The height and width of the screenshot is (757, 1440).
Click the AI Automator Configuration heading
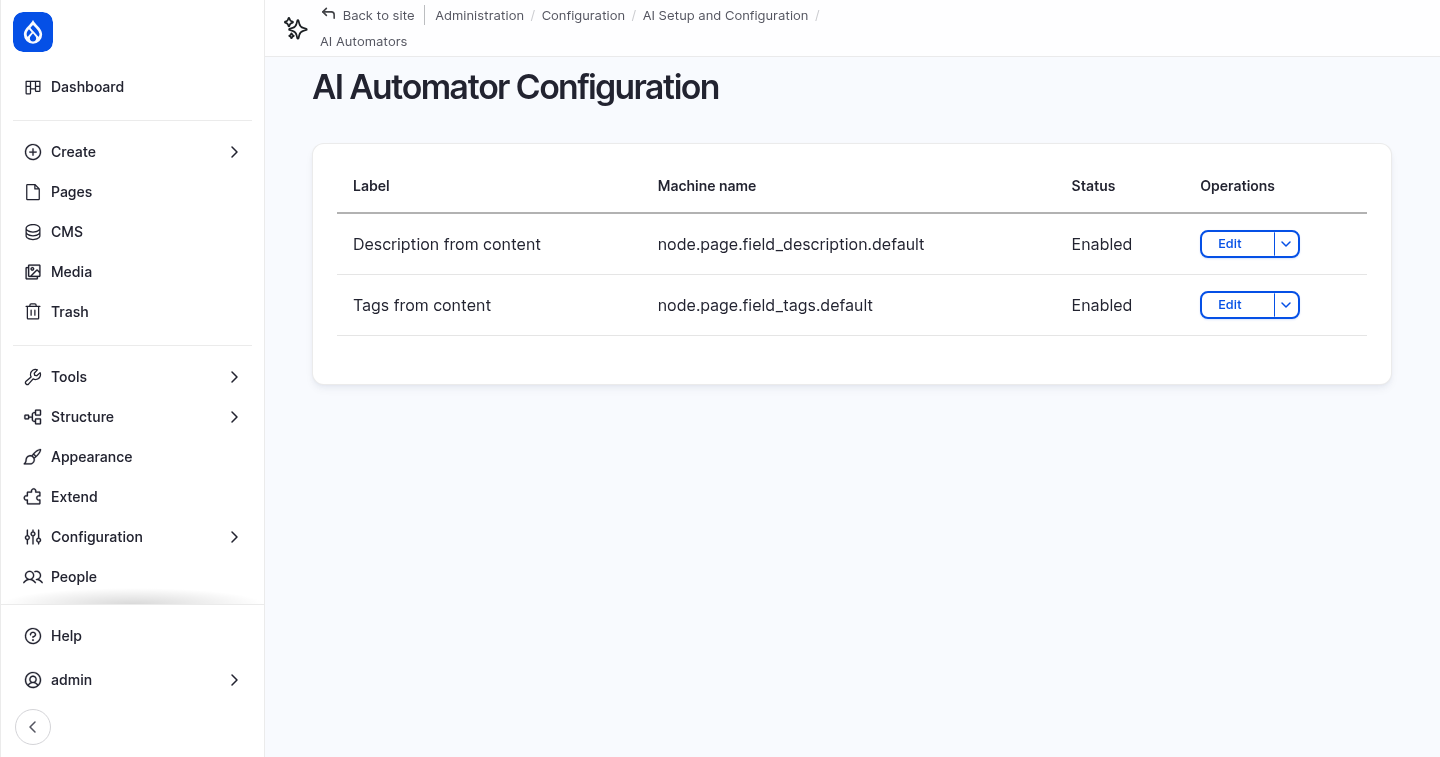click(x=516, y=88)
